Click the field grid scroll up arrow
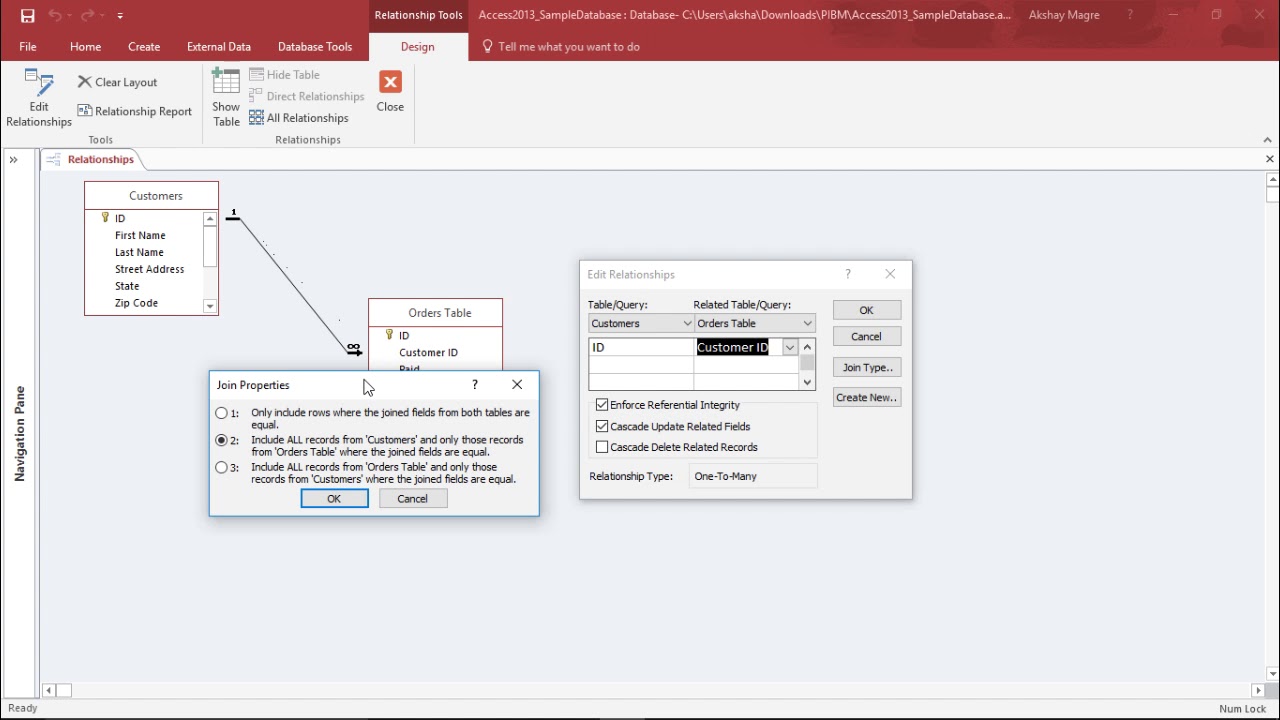 pos(808,347)
